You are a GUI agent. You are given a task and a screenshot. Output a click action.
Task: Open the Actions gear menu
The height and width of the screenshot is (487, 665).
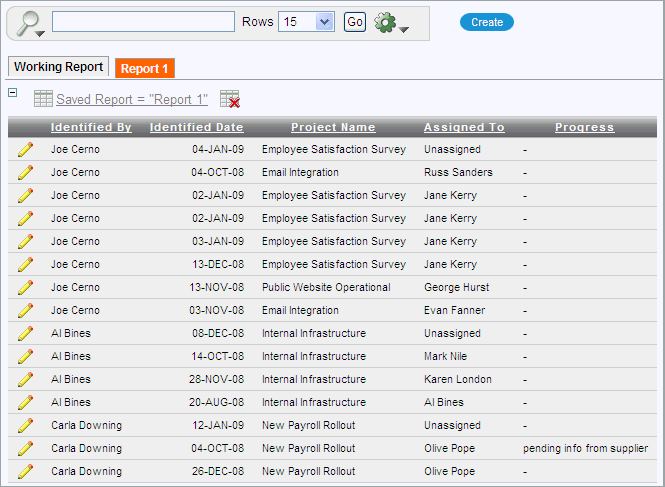pyautogui.click(x=390, y=22)
